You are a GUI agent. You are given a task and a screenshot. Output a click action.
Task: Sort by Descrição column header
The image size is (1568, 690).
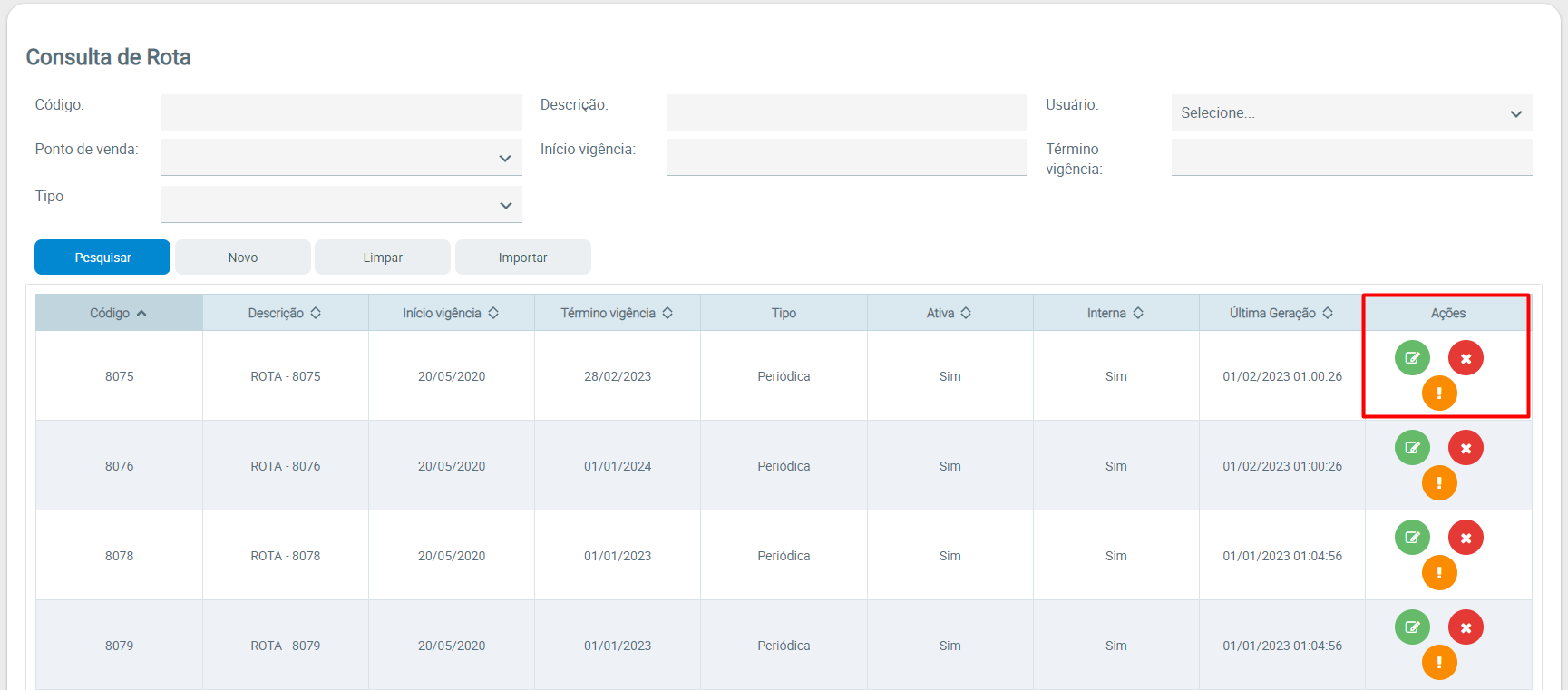[x=285, y=313]
